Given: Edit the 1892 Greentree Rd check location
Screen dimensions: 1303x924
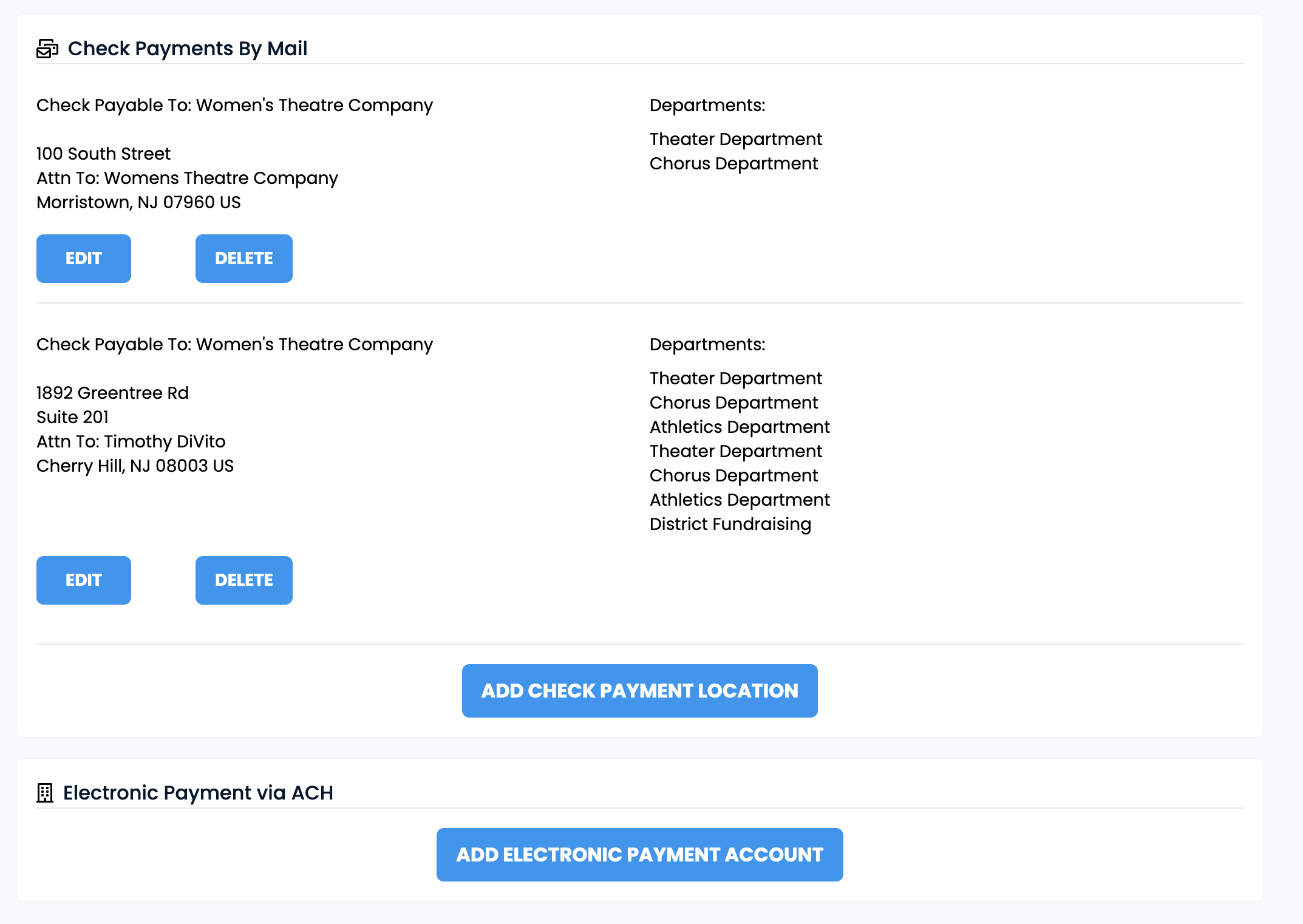Looking at the screenshot, I should (84, 580).
